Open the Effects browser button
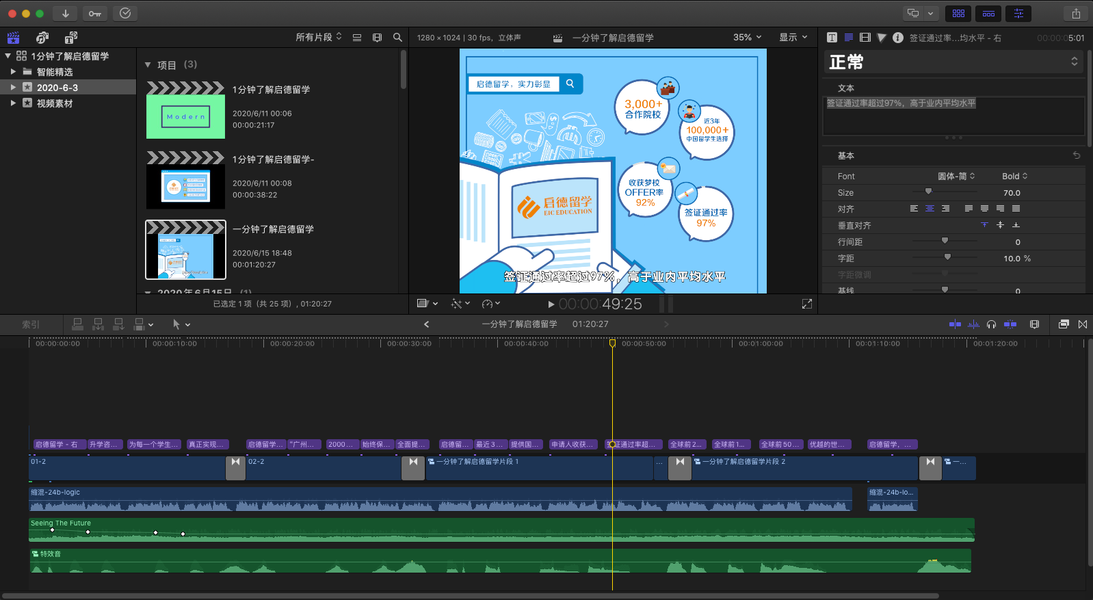Viewport: 1093px width, 600px height. pos(1063,324)
